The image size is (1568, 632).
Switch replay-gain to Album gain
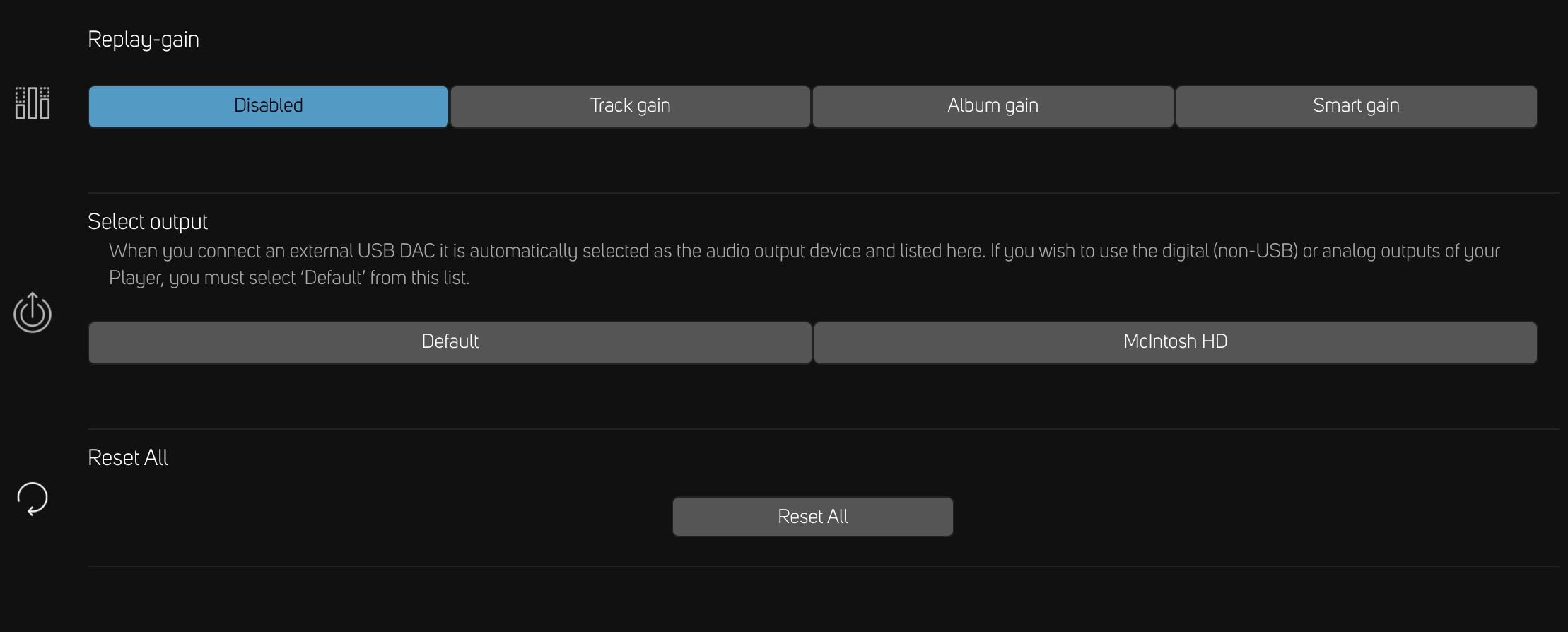click(x=993, y=106)
